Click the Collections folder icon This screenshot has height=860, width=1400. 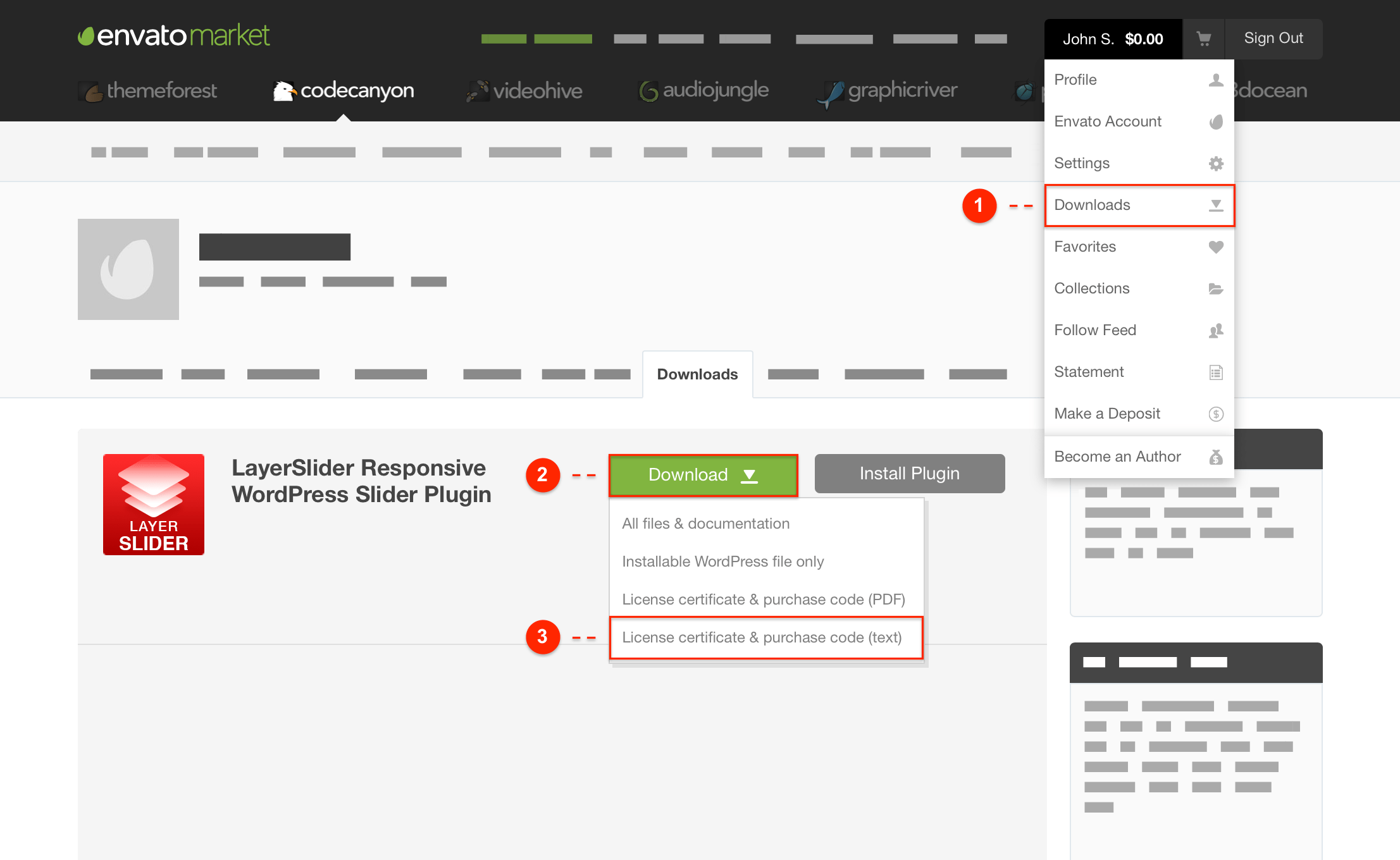1215,289
